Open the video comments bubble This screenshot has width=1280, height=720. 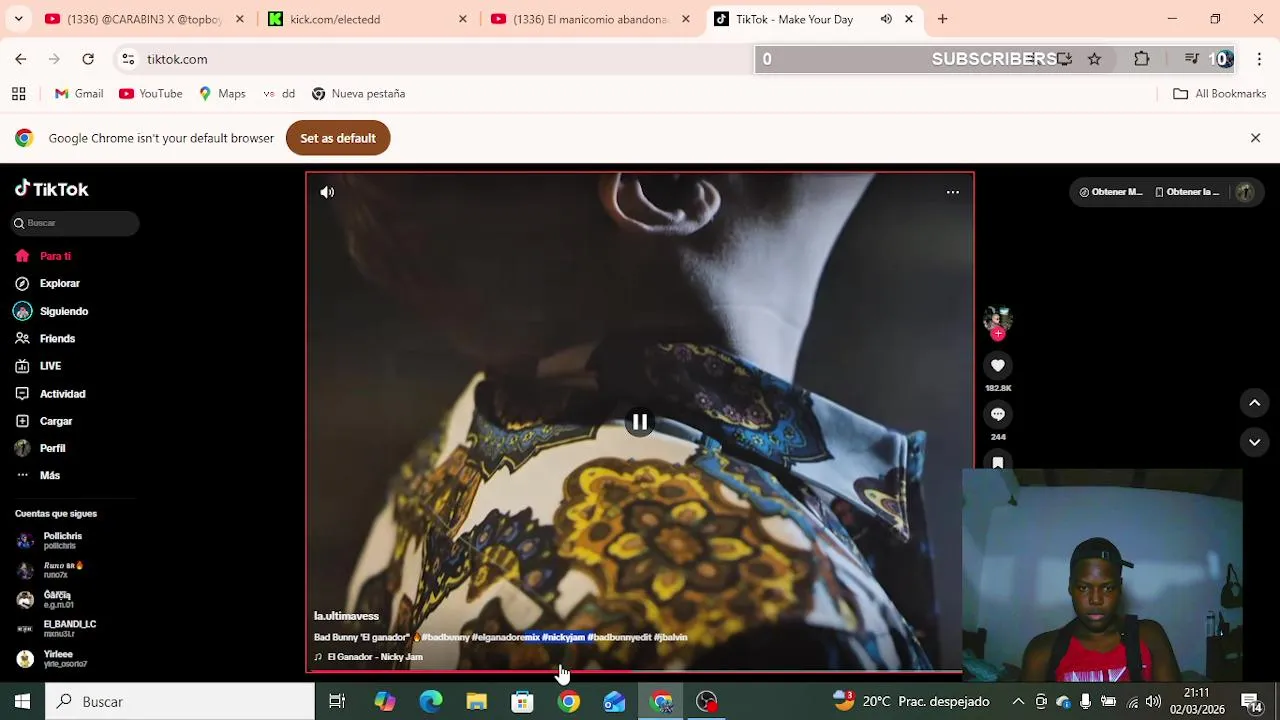pyautogui.click(x=997, y=414)
